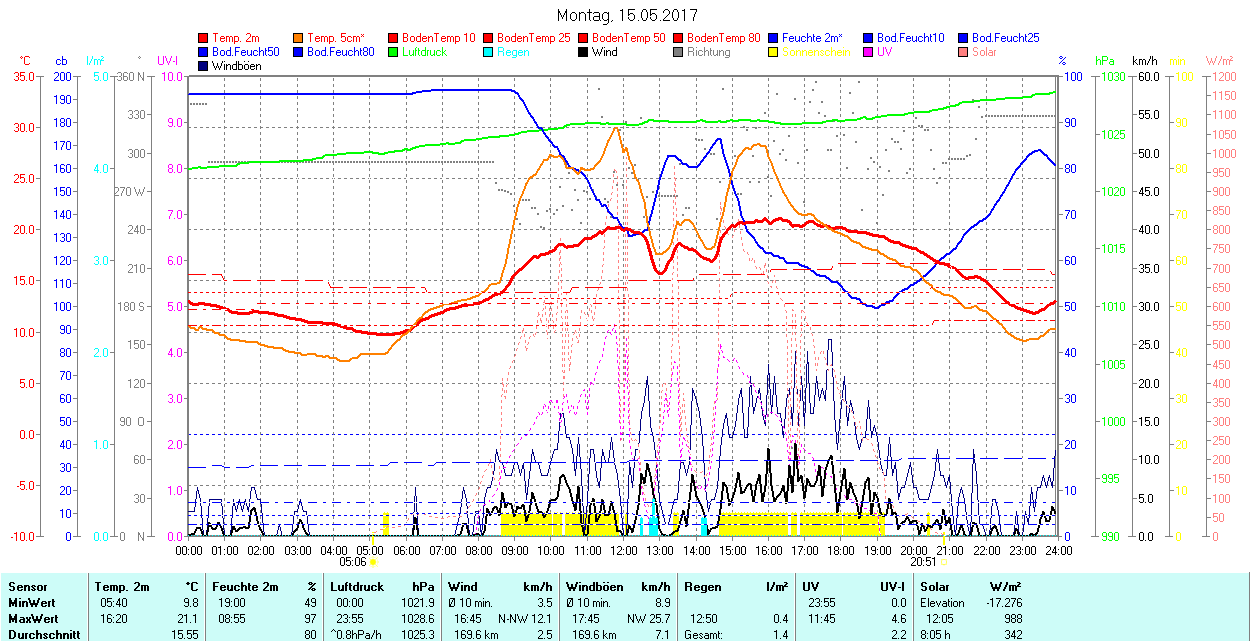
Task: Click the magenta UV legend swatch
Action: point(869,52)
